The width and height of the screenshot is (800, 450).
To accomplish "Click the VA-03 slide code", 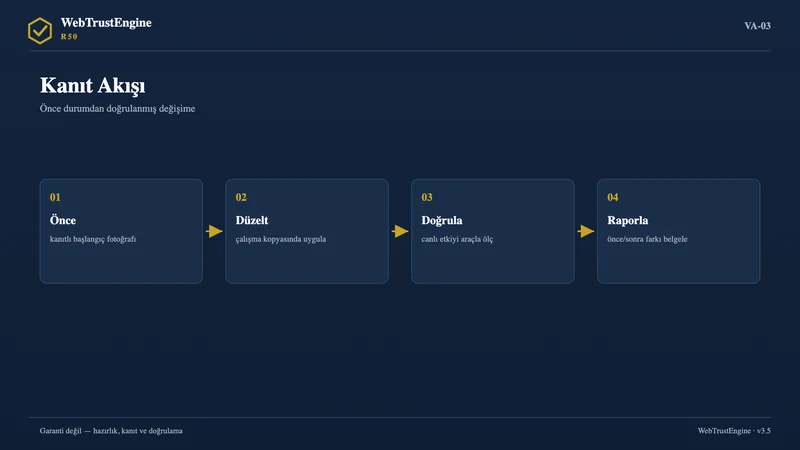I will tap(757, 26).
